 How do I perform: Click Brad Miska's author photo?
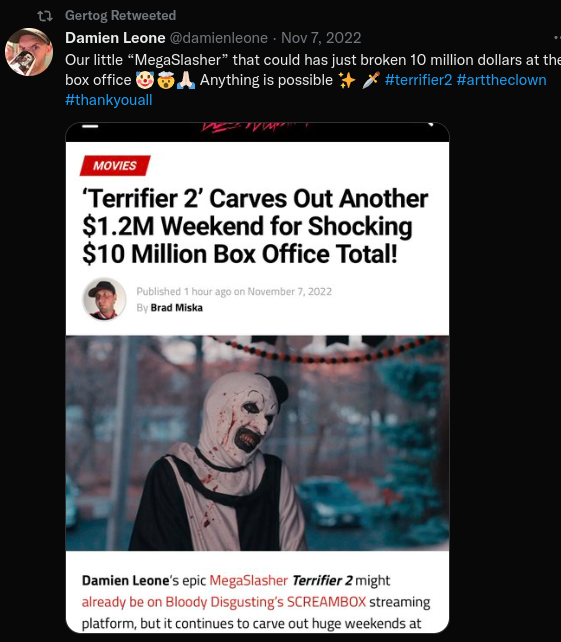tap(104, 299)
